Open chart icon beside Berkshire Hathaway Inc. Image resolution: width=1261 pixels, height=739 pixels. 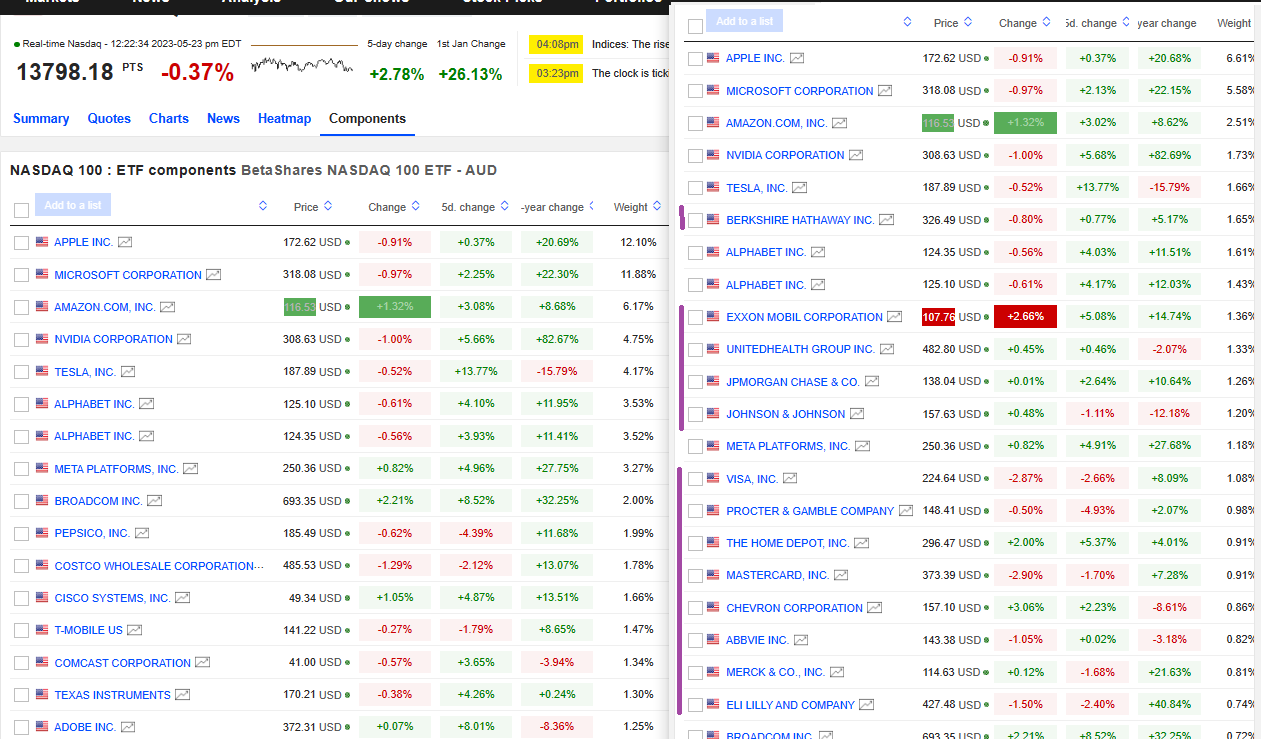886,220
